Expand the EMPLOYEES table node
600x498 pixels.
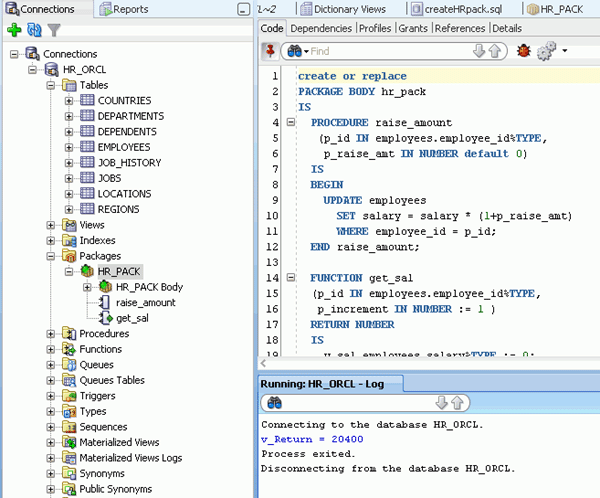69,147
